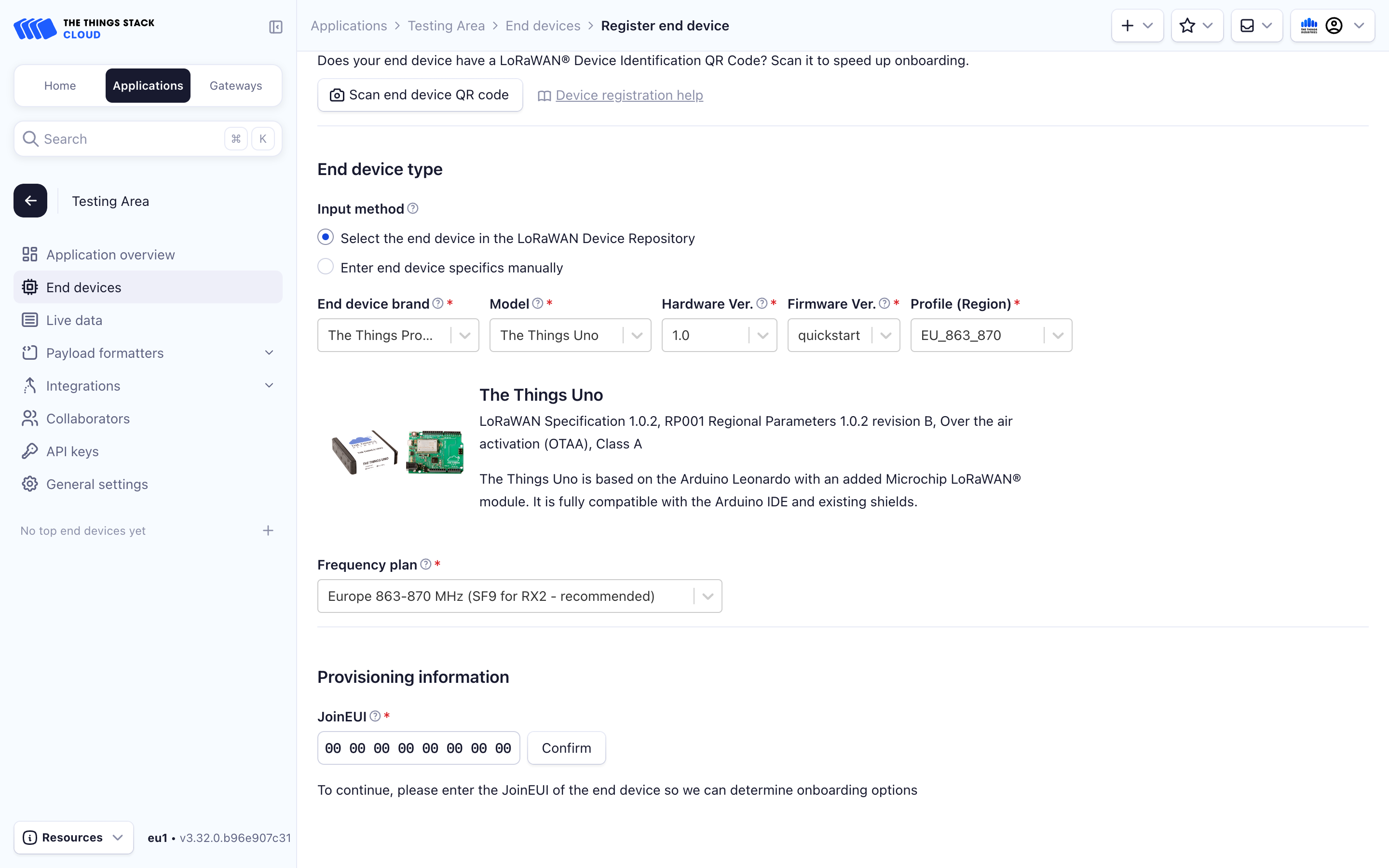1389x868 pixels.
Task: Click the JoinEUI help question icon
Action: (375, 716)
